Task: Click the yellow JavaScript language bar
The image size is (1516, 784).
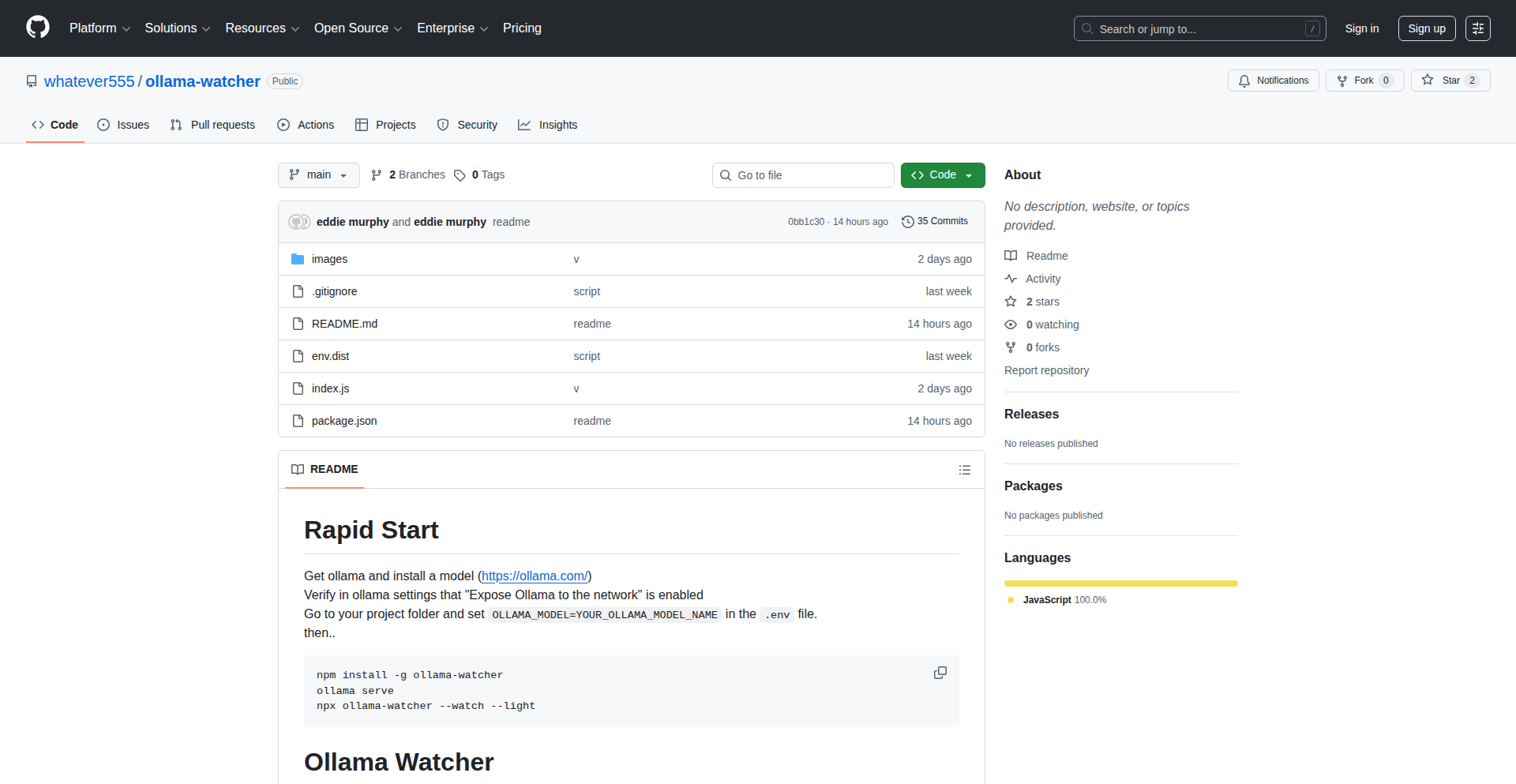Action: click(x=1120, y=583)
